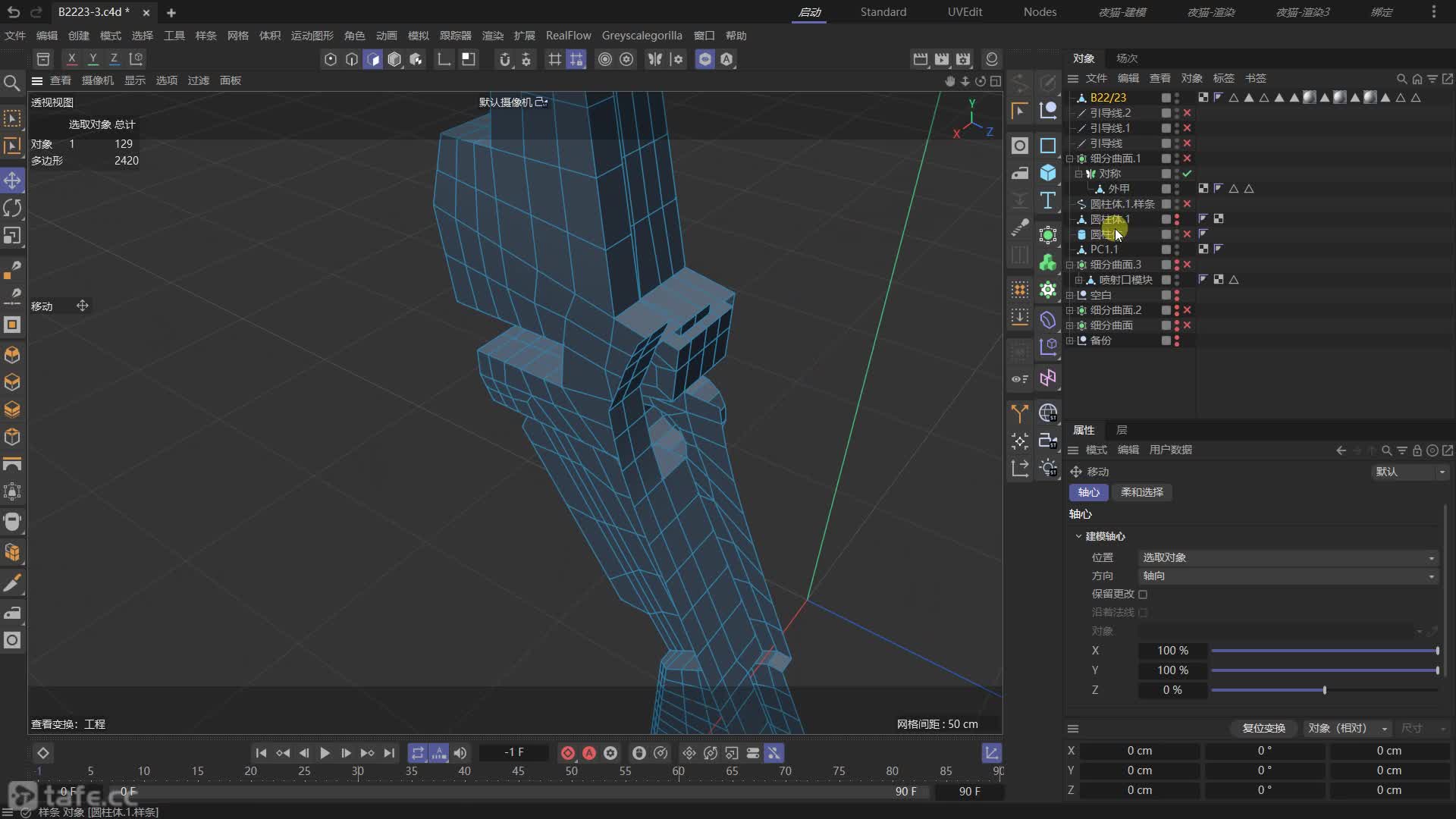Click the search magnifier icon at left
1456x819 pixels.
coord(12,83)
